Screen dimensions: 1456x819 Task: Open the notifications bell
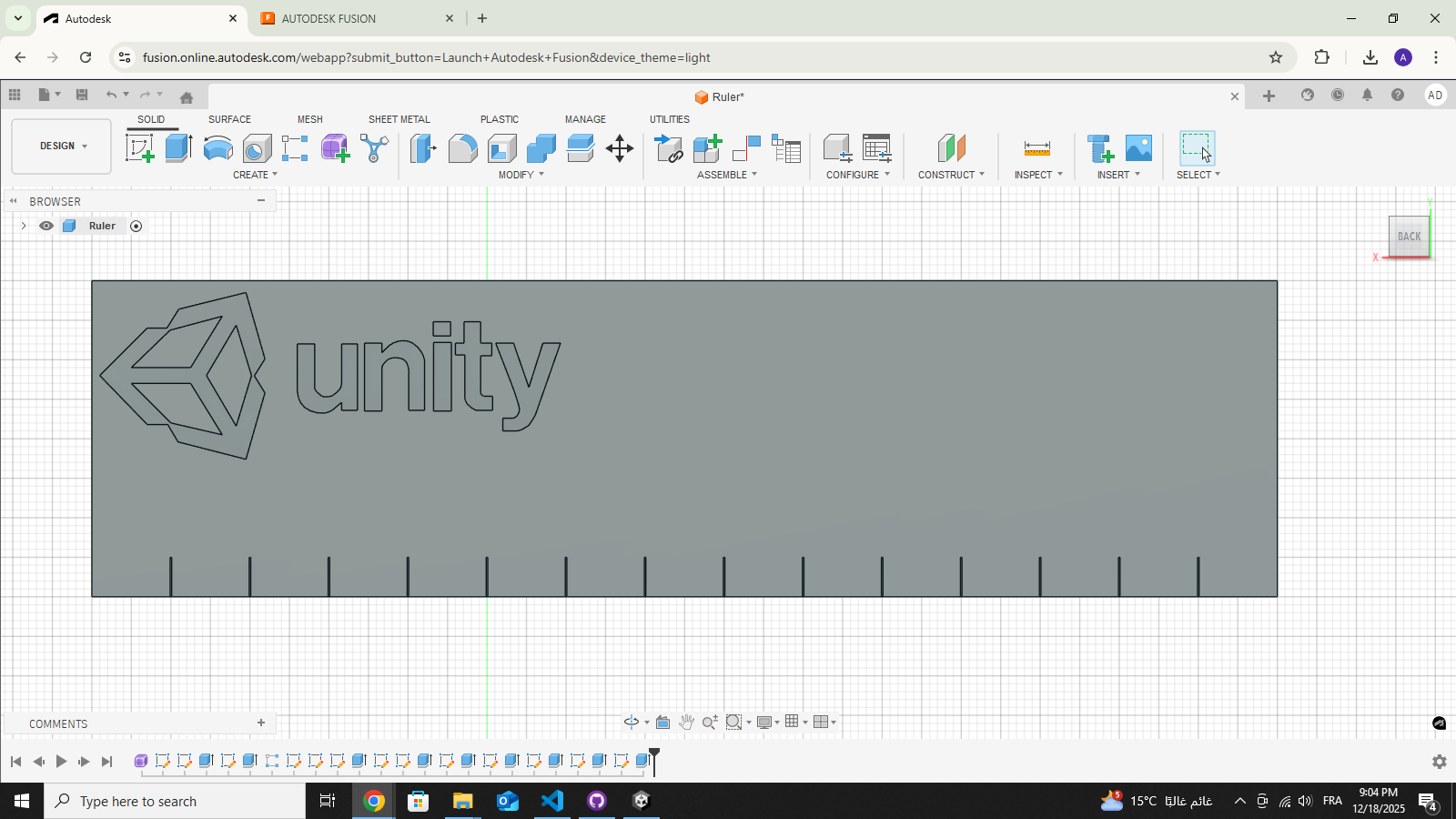point(1367,95)
